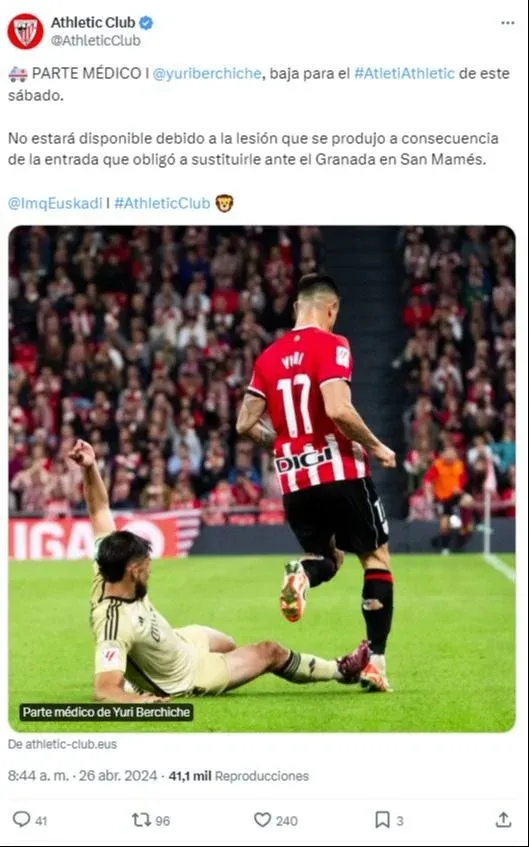Open the #AthleticClub hashtag

(162, 203)
